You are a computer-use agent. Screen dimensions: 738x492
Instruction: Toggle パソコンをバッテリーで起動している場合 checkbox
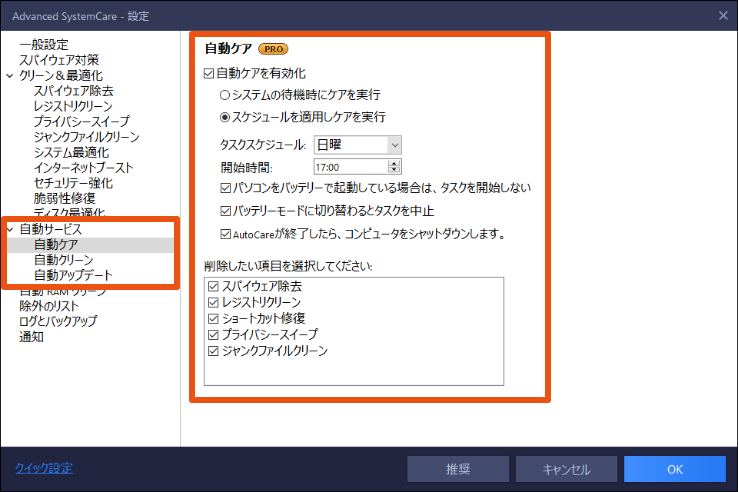coord(225,188)
